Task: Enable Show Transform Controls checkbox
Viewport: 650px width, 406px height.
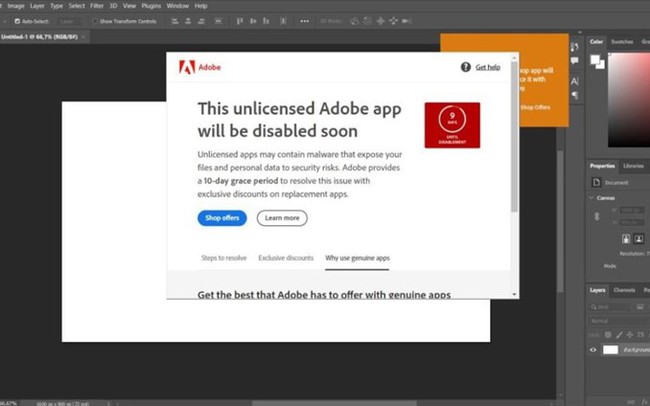Action: [93, 20]
